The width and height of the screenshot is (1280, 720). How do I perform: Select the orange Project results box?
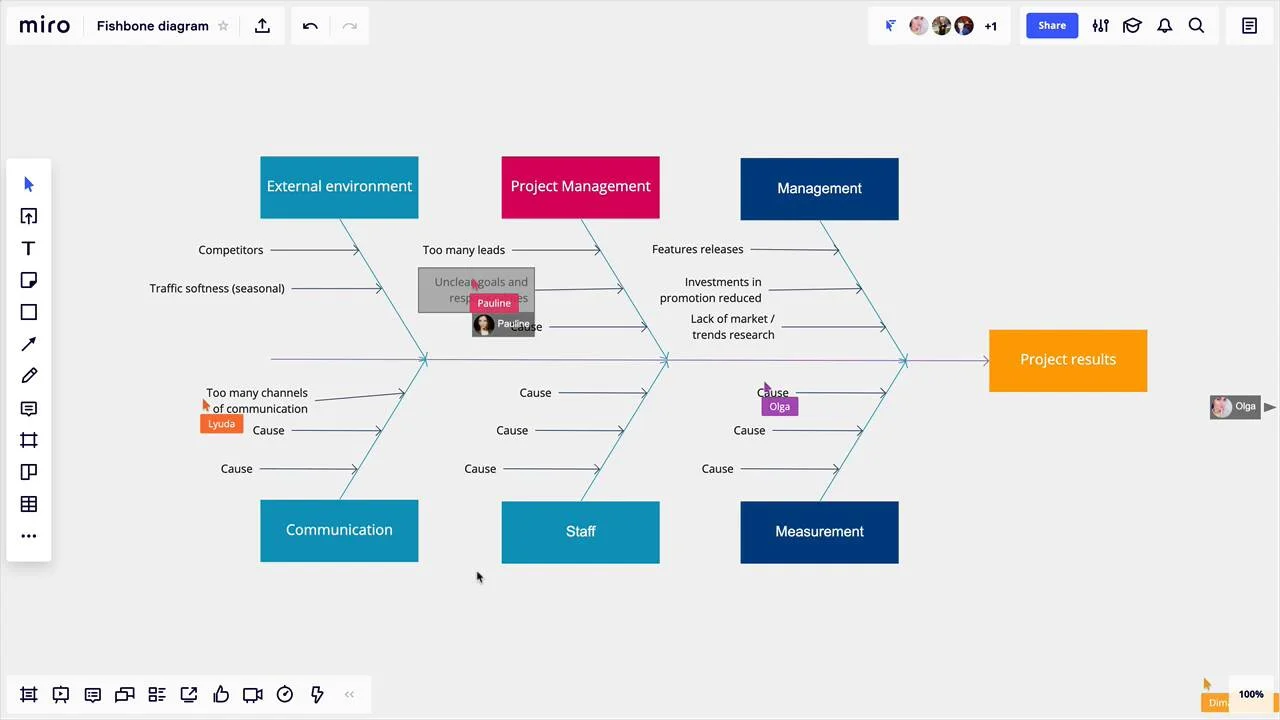1068,360
